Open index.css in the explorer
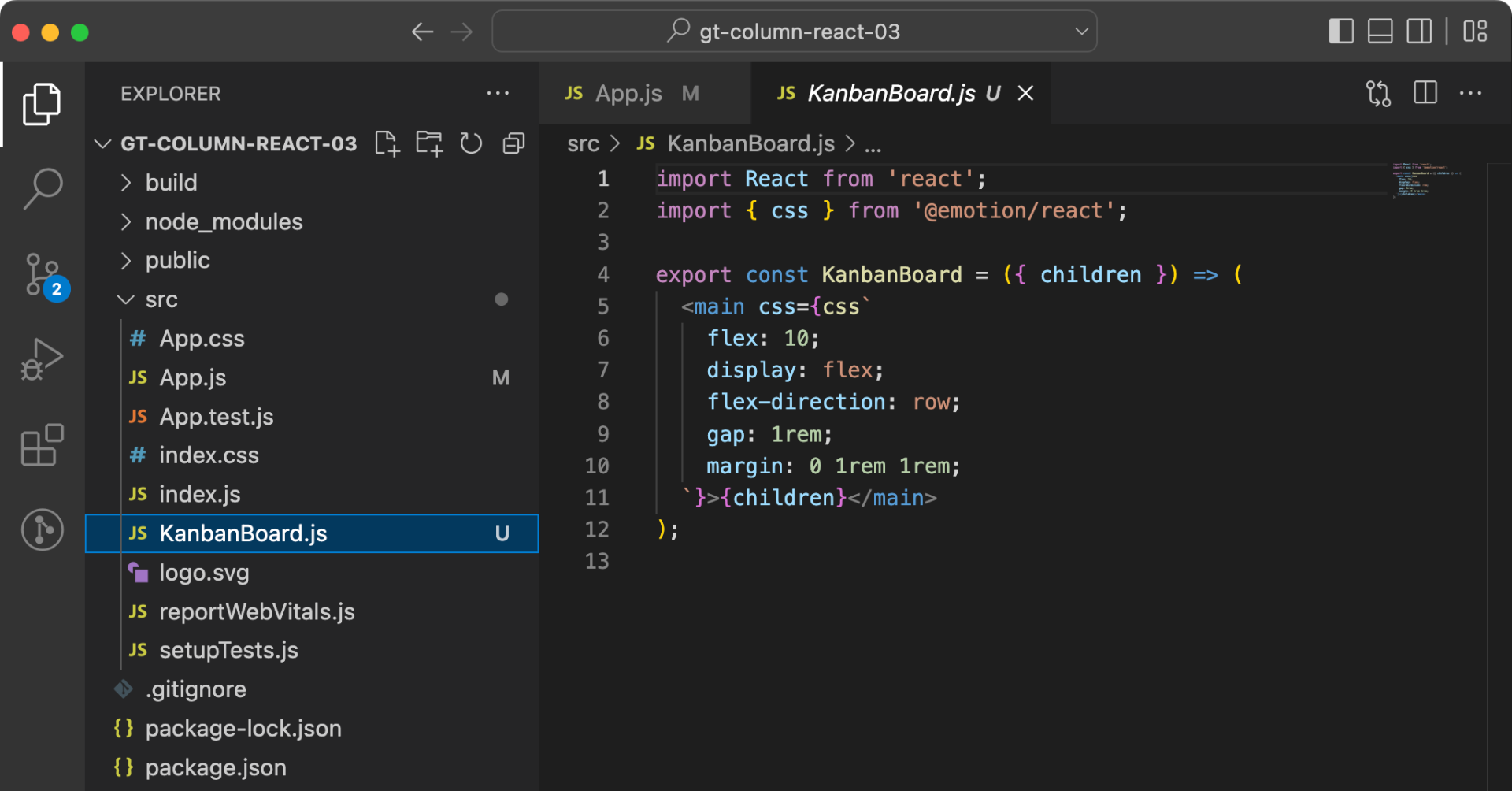Viewport: 1512px width, 791px height. tap(312, 455)
